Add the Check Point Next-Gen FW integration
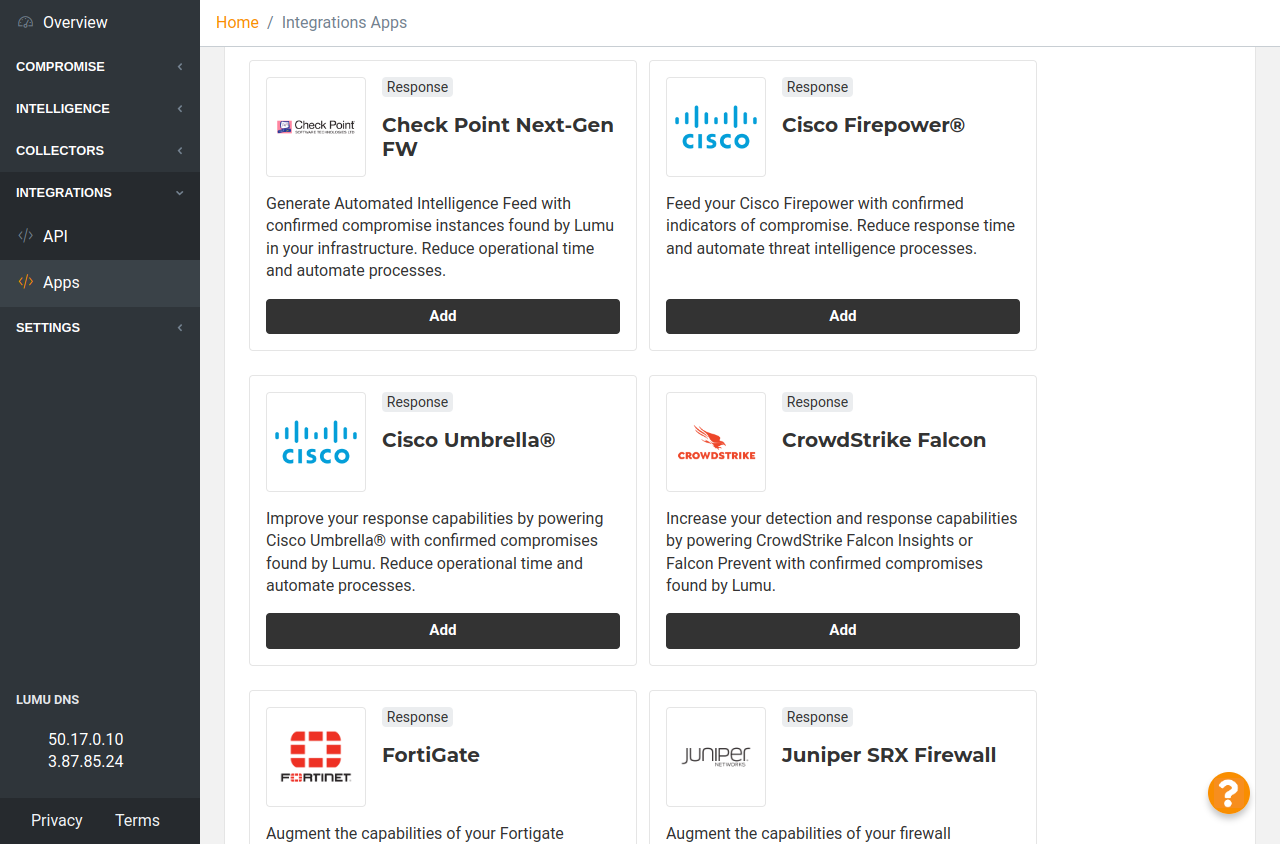 [443, 316]
